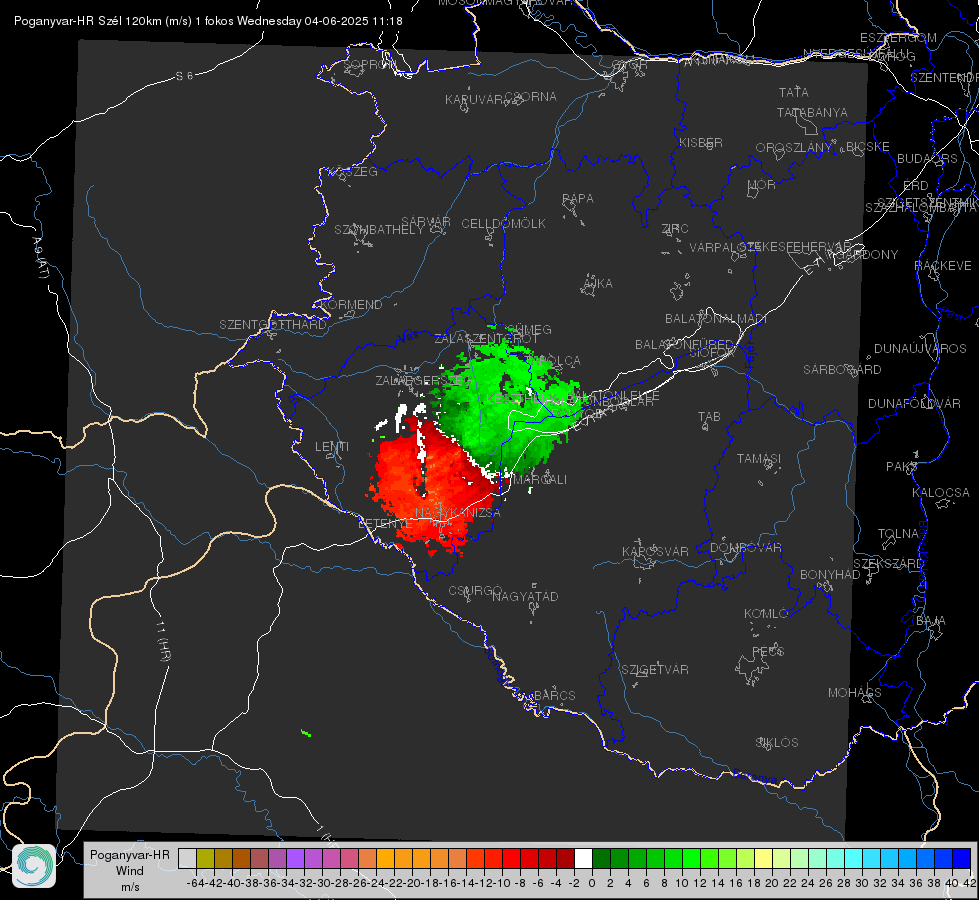Click the BALATONFÜRED city label
Viewport: 979px width, 900px height.
click(684, 345)
